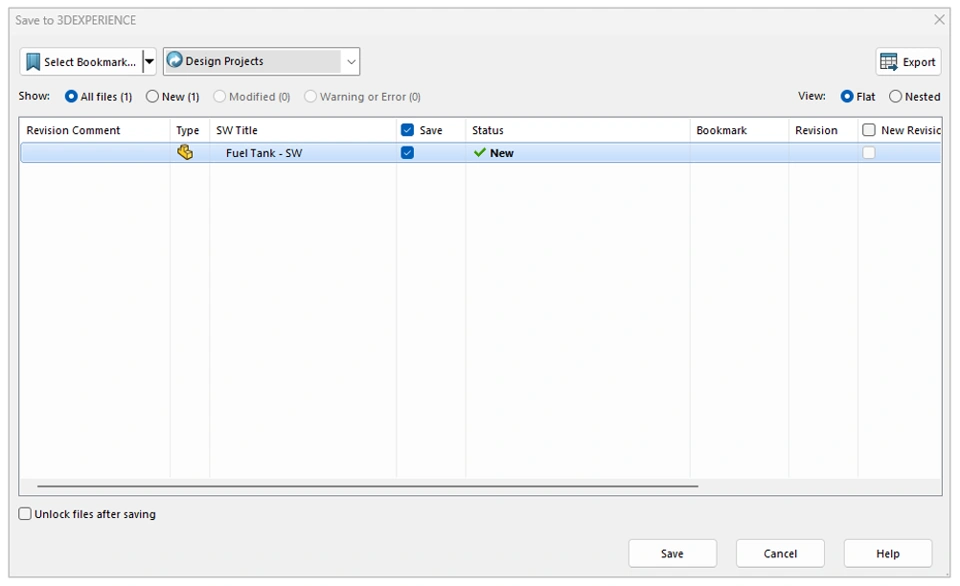Screen dimensions: 960x586
Task: Click the green checkmark status icon
Action: pos(479,152)
